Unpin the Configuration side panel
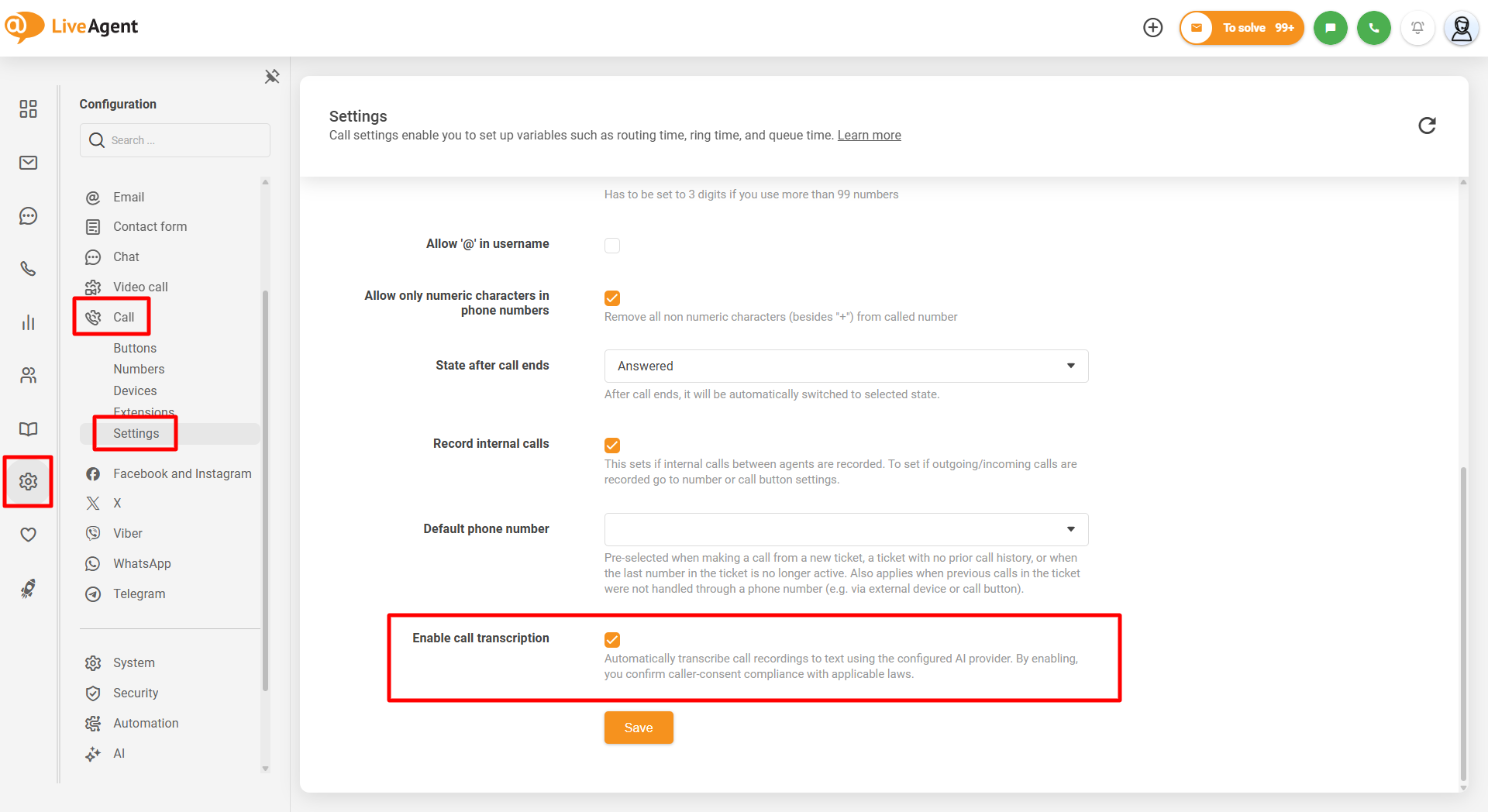 pos(272,76)
